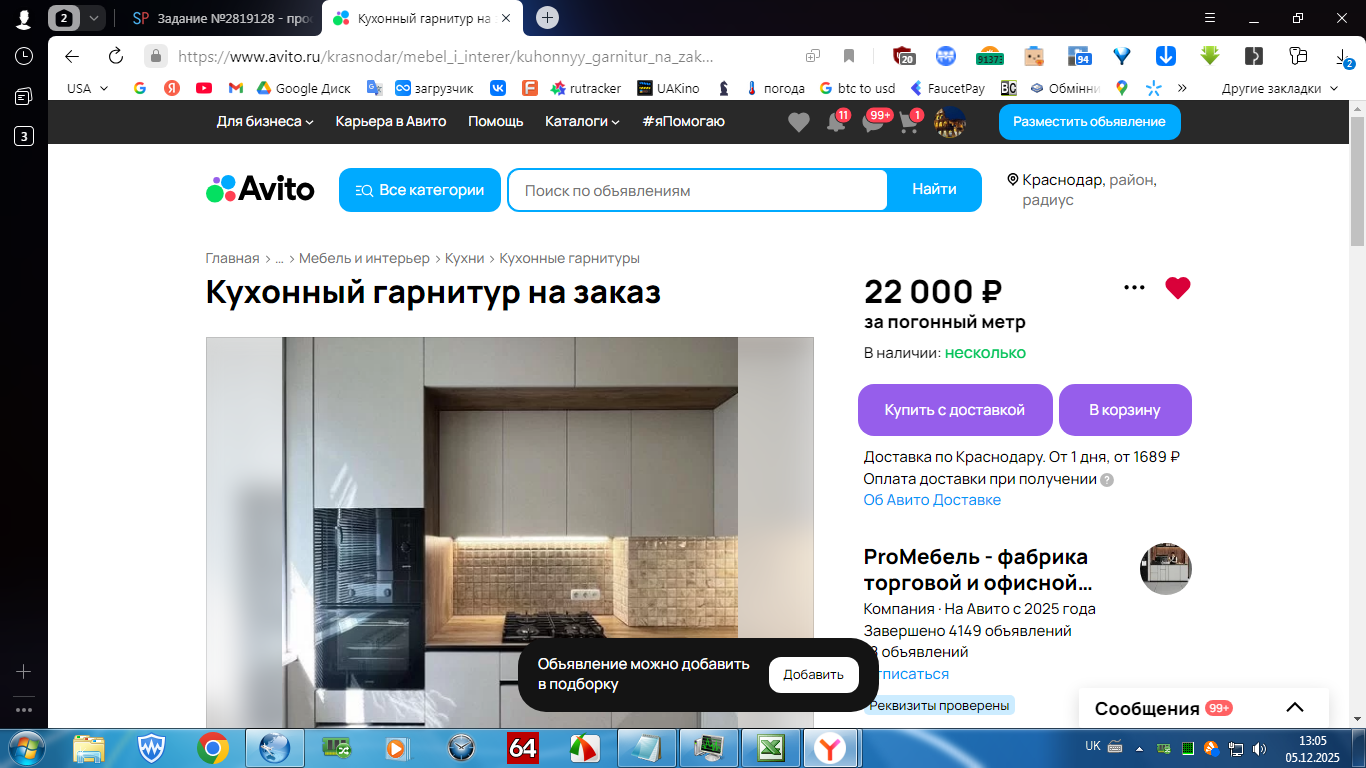Click the blue download arrow extension icon
Image resolution: width=1366 pixels, height=768 pixels.
click(x=1166, y=56)
